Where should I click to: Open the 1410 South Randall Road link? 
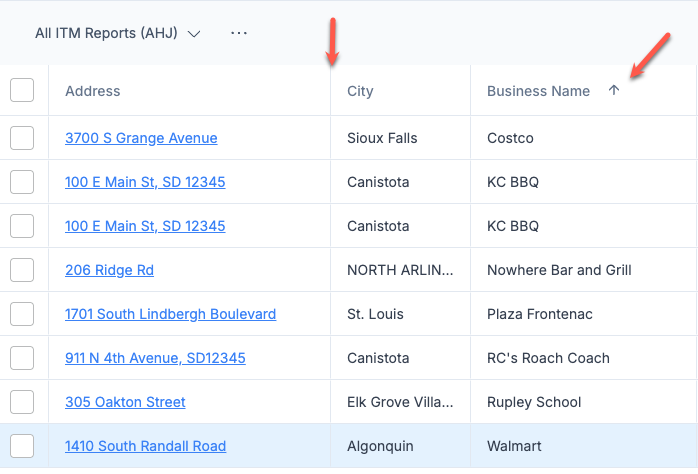tap(146, 446)
